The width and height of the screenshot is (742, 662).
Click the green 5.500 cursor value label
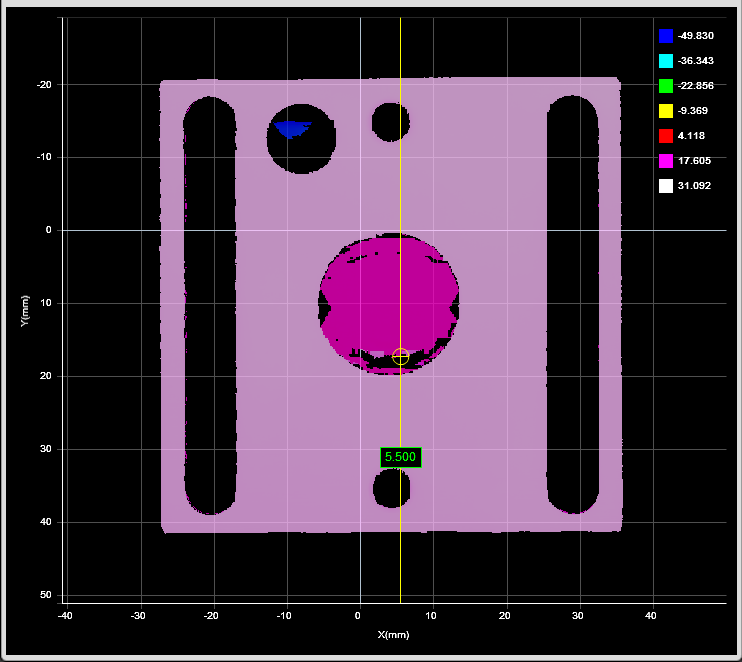[x=400, y=457]
